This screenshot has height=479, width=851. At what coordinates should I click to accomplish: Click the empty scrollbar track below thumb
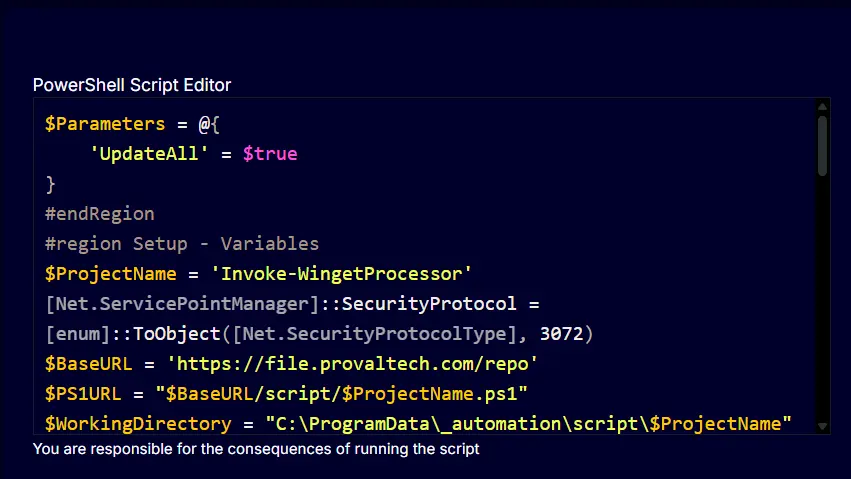point(822,298)
